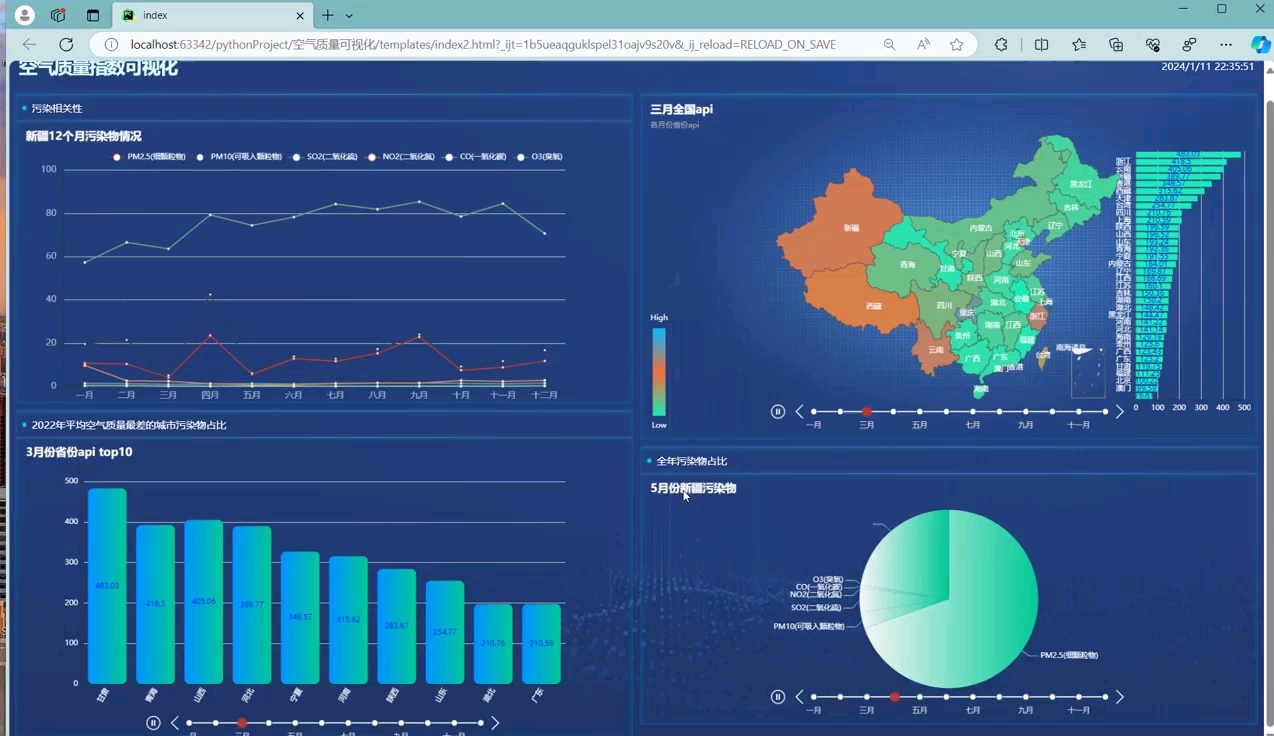This screenshot has height=736, width=1274.
Task: Open browser essentials heart icon
Action: [1153, 44]
